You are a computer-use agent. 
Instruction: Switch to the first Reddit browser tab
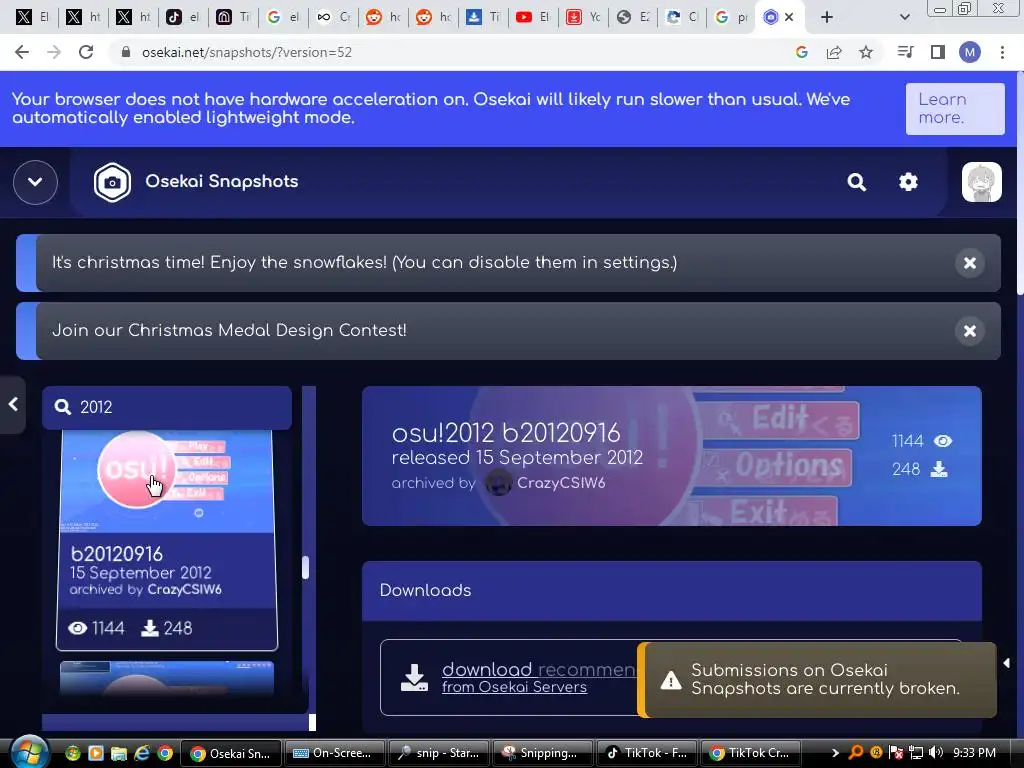coord(383,17)
